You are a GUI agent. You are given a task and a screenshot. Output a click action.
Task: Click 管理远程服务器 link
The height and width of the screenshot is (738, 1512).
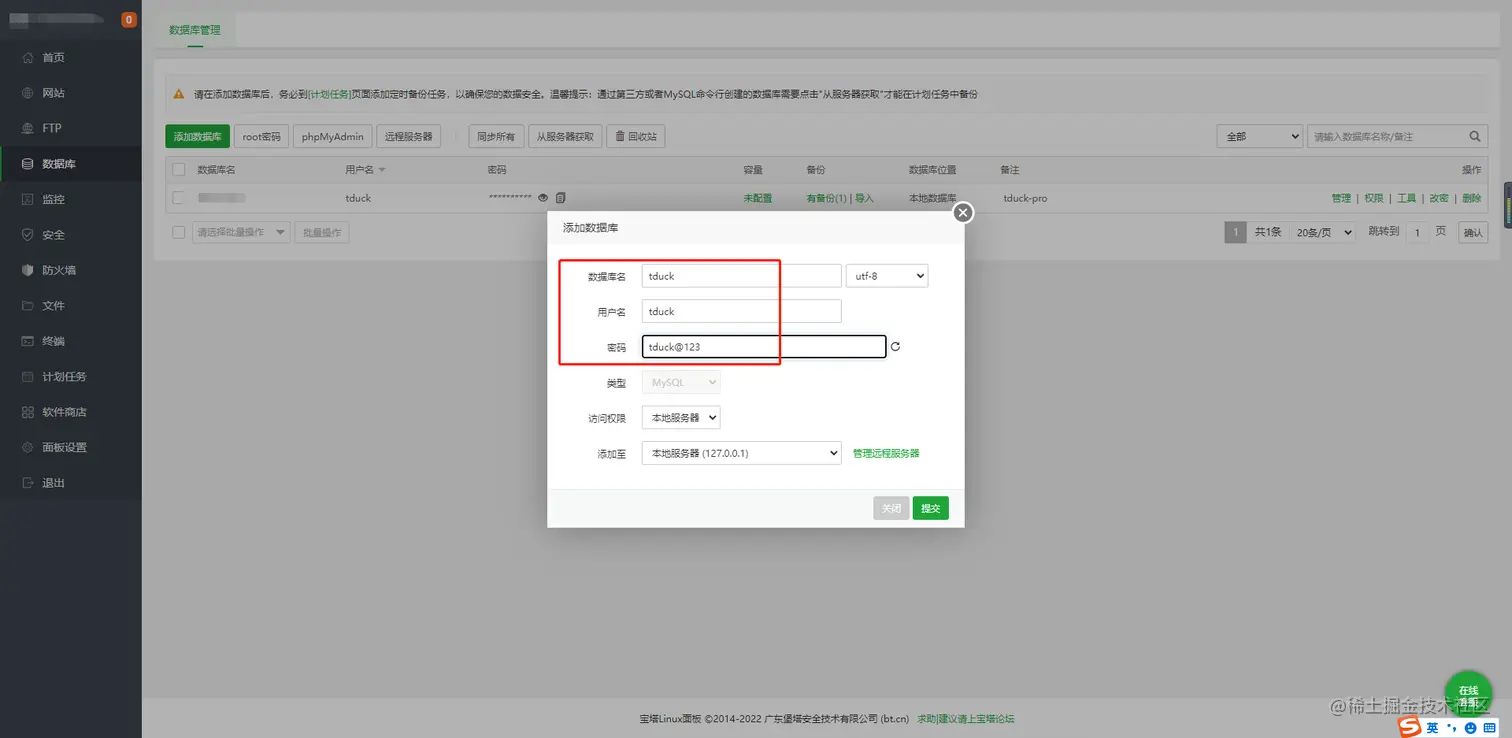point(886,453)
